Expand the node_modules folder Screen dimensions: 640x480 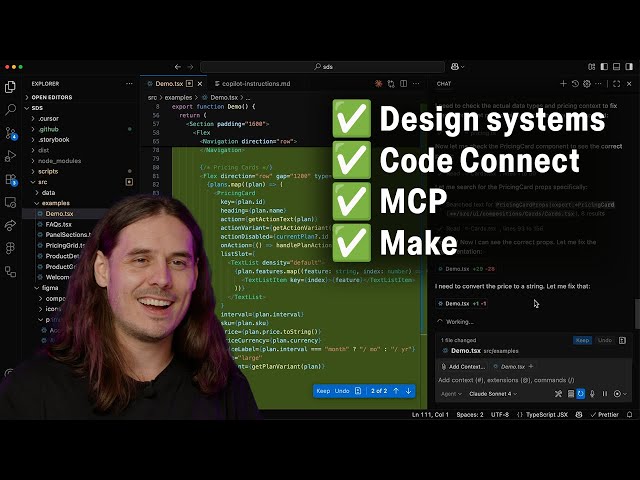[59, 161]
